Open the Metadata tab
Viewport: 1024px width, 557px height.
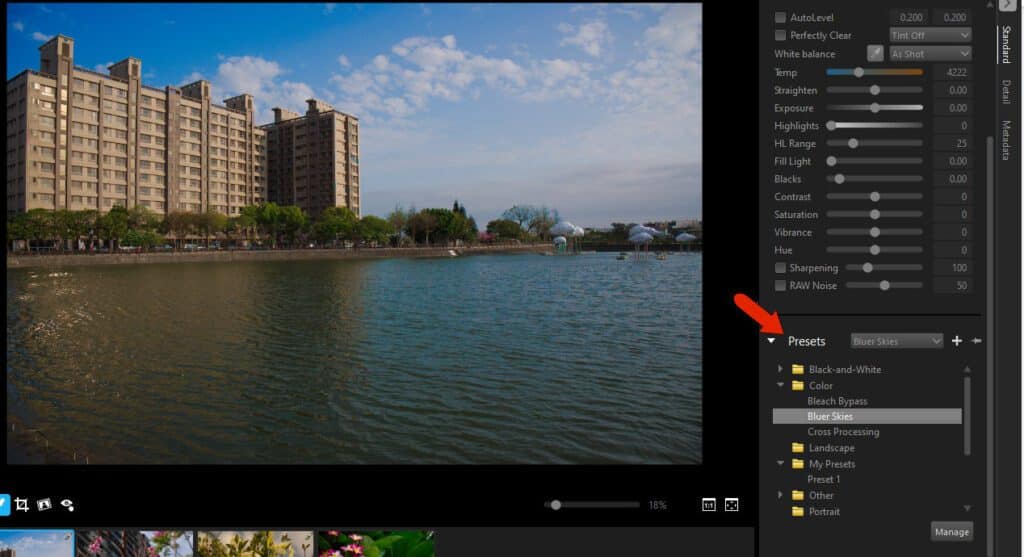pos(1005,140)
